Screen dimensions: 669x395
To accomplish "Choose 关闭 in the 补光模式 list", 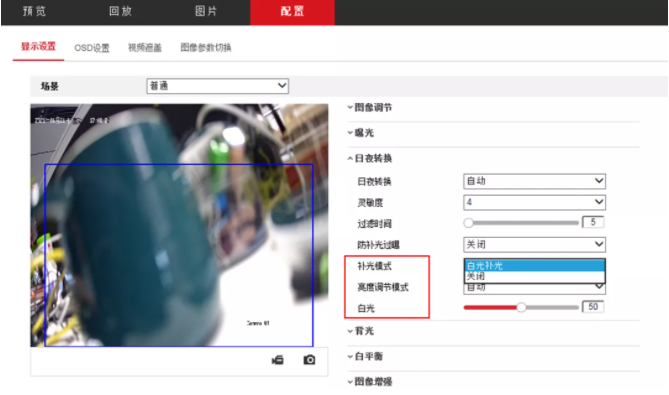I will [x=534, y=276].
